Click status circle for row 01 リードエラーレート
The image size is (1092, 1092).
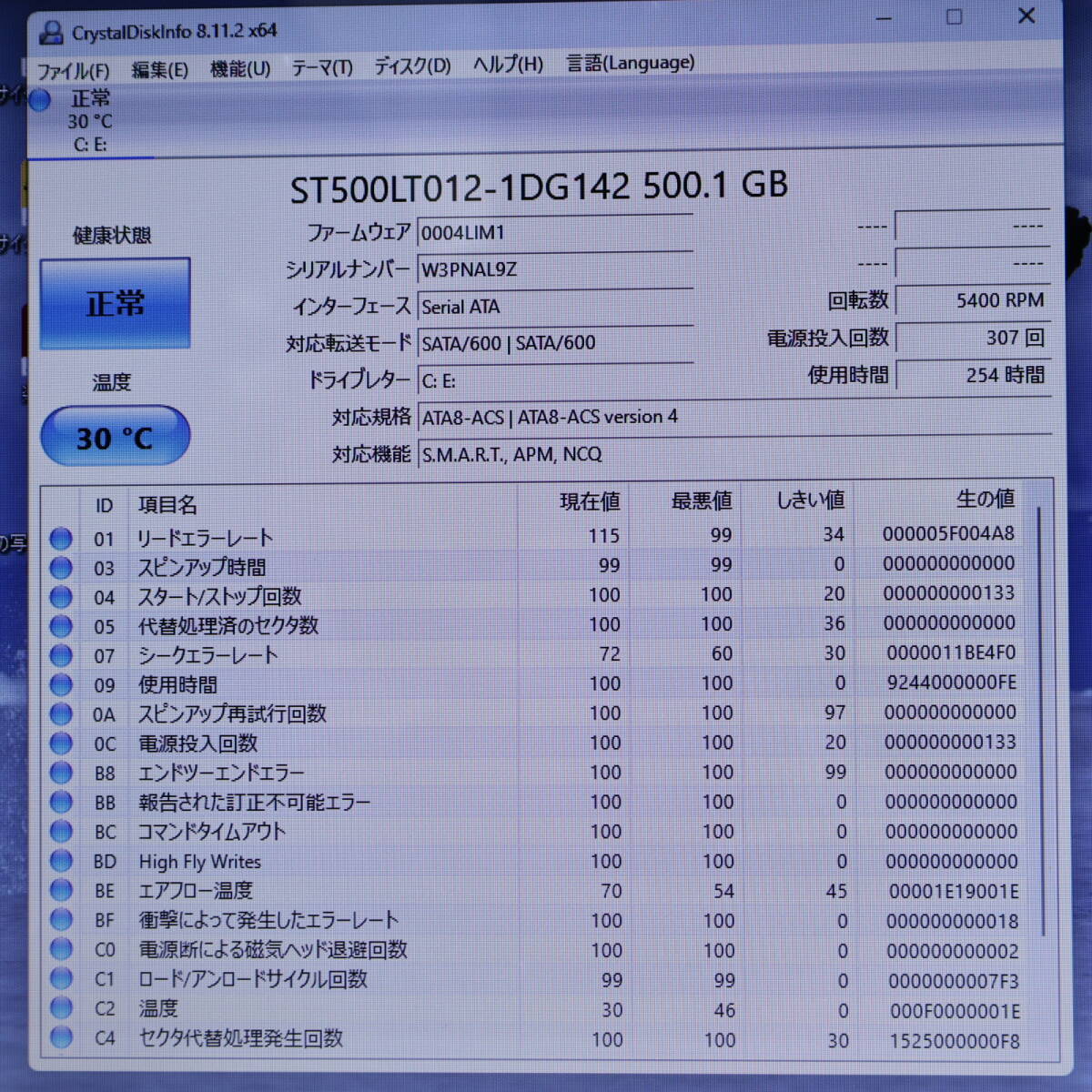click(x=61, y=538)
